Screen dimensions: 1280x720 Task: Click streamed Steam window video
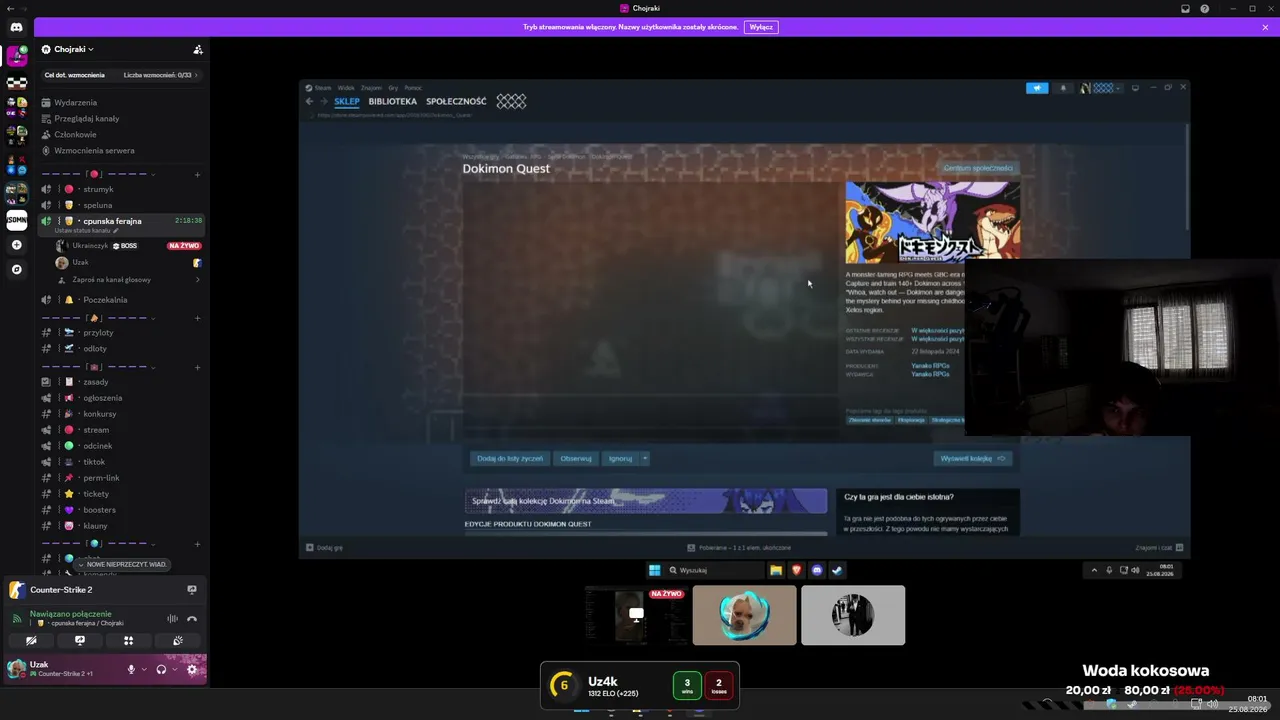745,318
